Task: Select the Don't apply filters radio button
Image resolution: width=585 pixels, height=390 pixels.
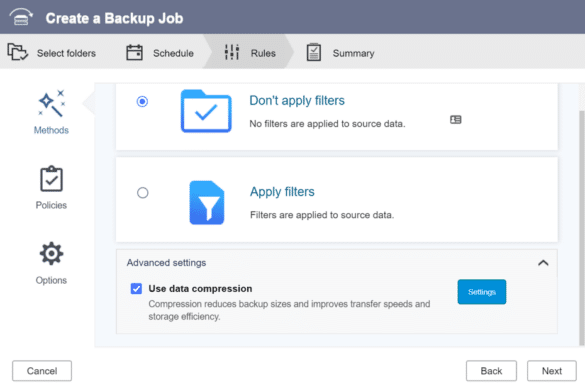Action: click(142, 102)
